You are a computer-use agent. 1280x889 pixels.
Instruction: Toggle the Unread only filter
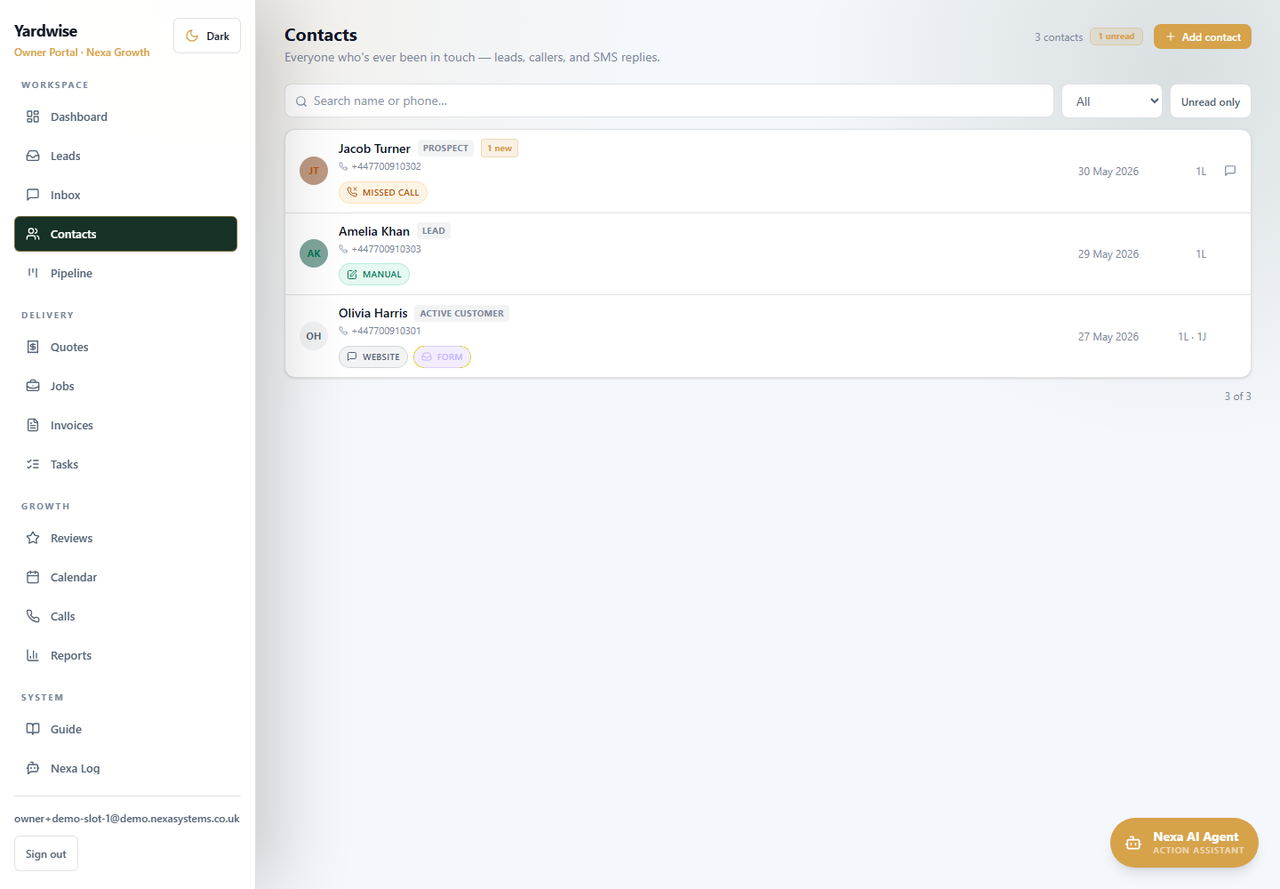(1210, 101)
